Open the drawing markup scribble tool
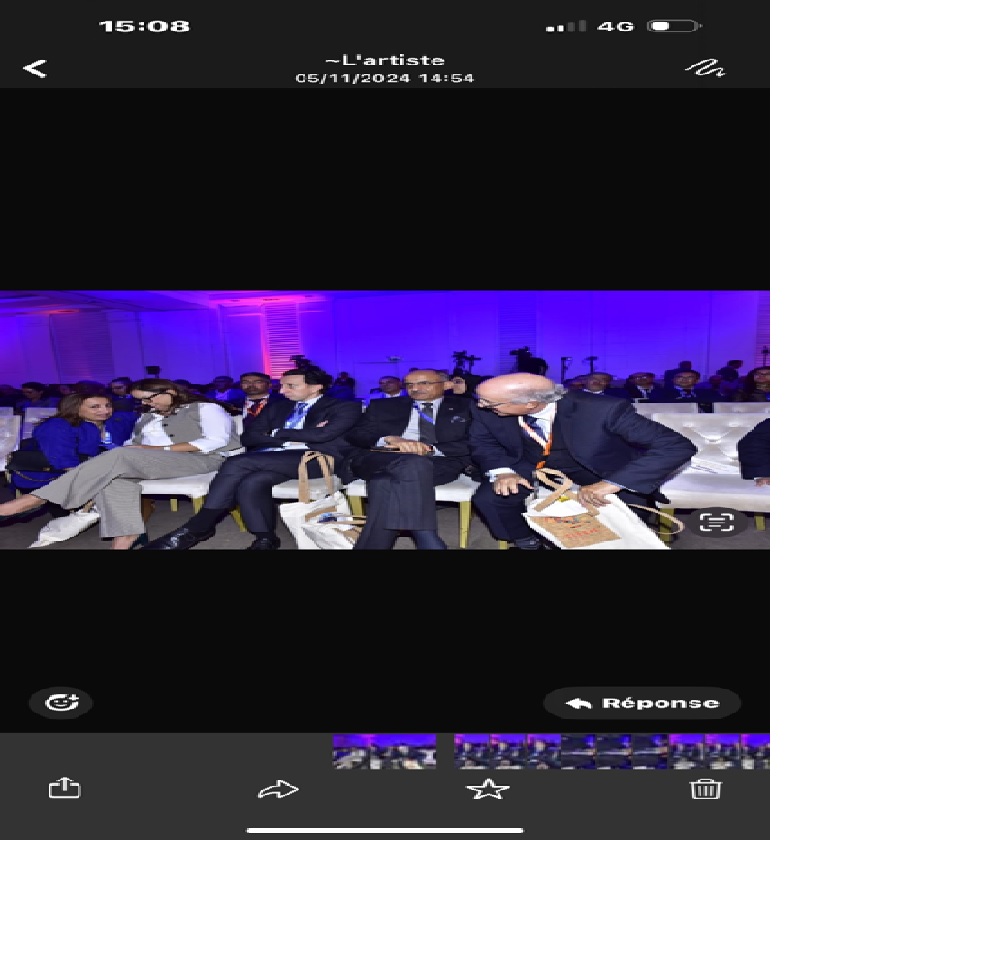This screenshot has width=989, height=978. (x=704, y=68)
